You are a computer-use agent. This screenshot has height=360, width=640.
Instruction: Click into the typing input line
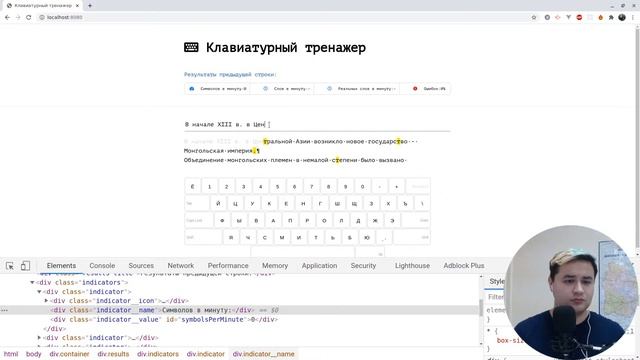pos(317,124)
